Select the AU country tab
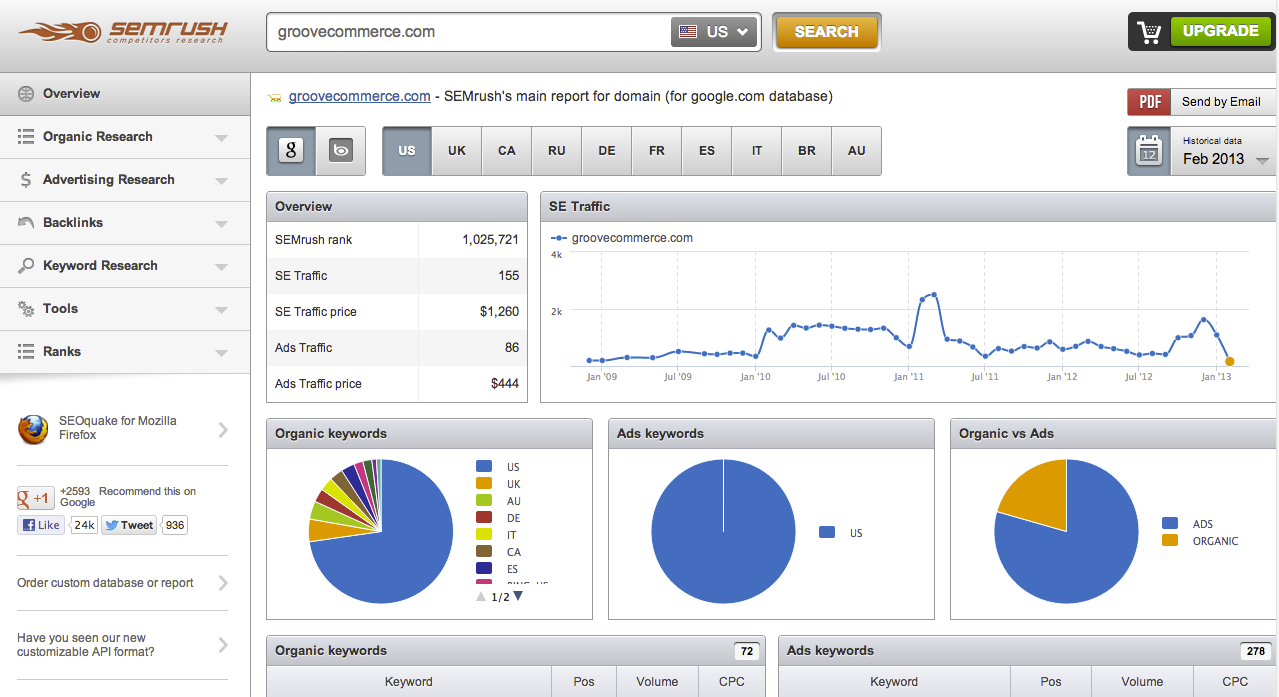This screenshot has height=697, width=1279. (857, 151)
